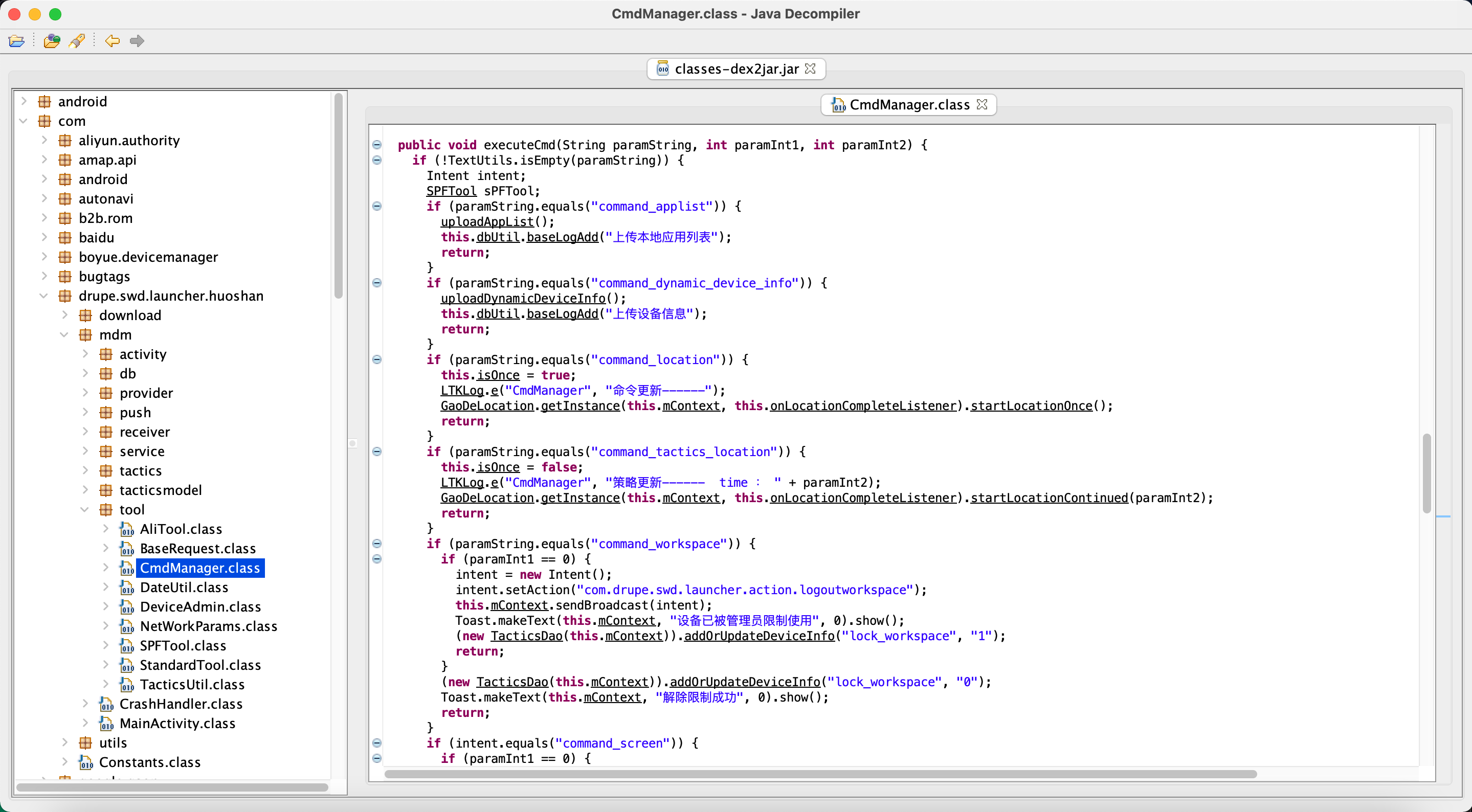Viewport: 1472px width, 812px height.
Task: Follow the startLocationContinued method link
Action: click(x=1049, y=498)
